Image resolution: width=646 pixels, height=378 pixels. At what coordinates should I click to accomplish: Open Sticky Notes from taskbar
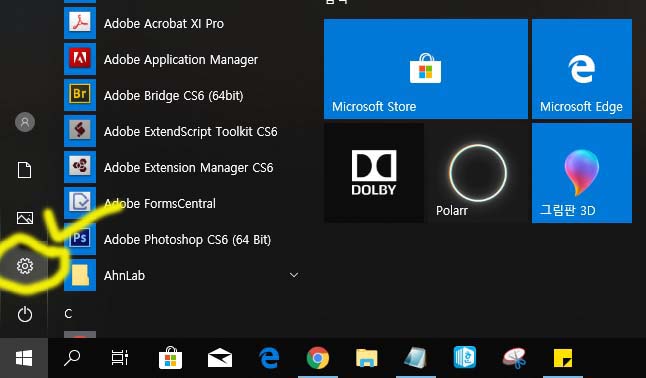563,358
